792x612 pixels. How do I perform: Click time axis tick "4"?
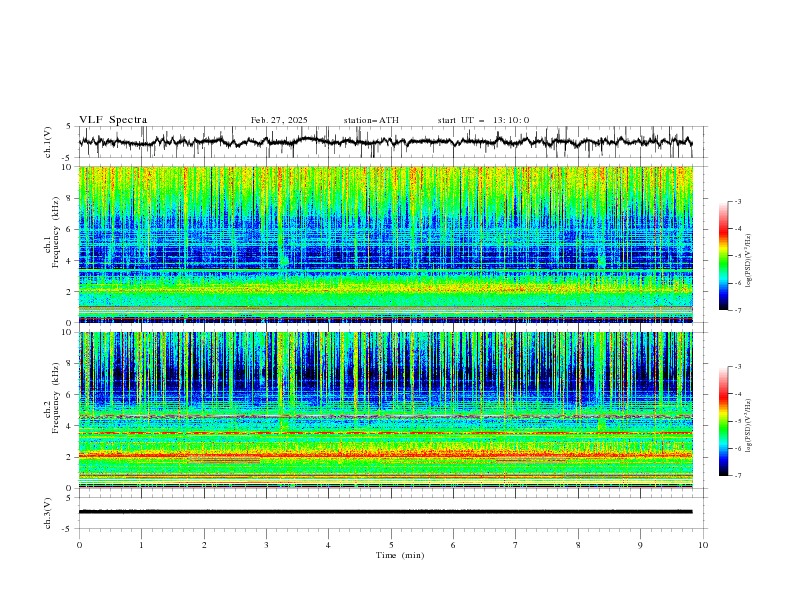tap(328, 545)
